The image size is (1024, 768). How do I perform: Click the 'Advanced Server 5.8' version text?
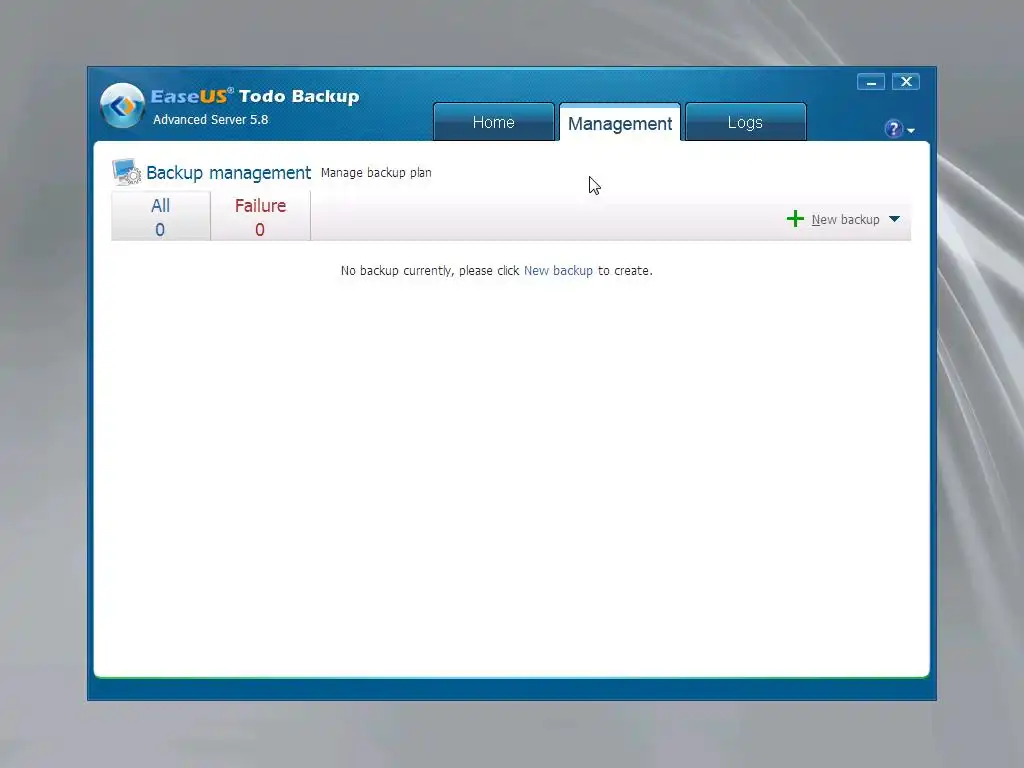[210, 120]
